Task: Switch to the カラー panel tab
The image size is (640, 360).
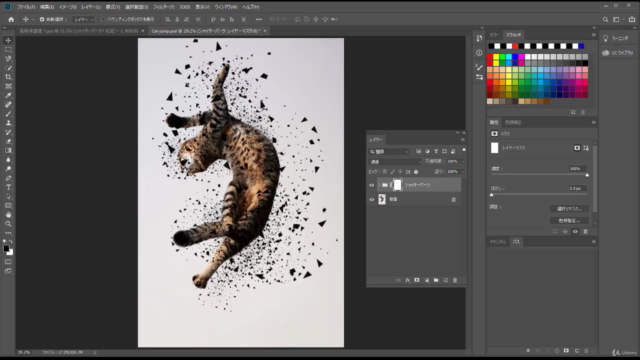Action: tap(494, 35)
